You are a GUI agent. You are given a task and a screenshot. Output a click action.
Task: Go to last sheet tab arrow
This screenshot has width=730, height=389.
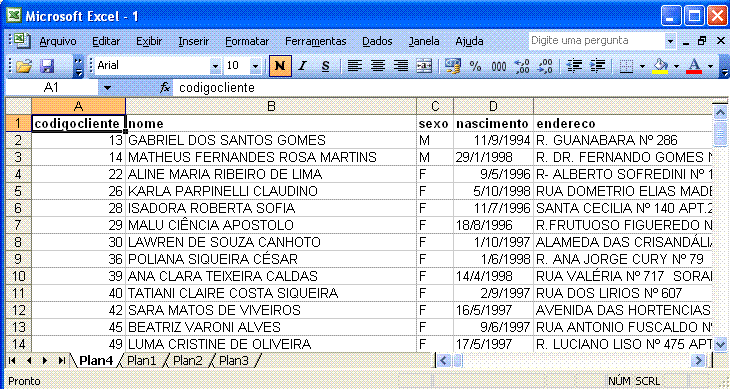61,360
